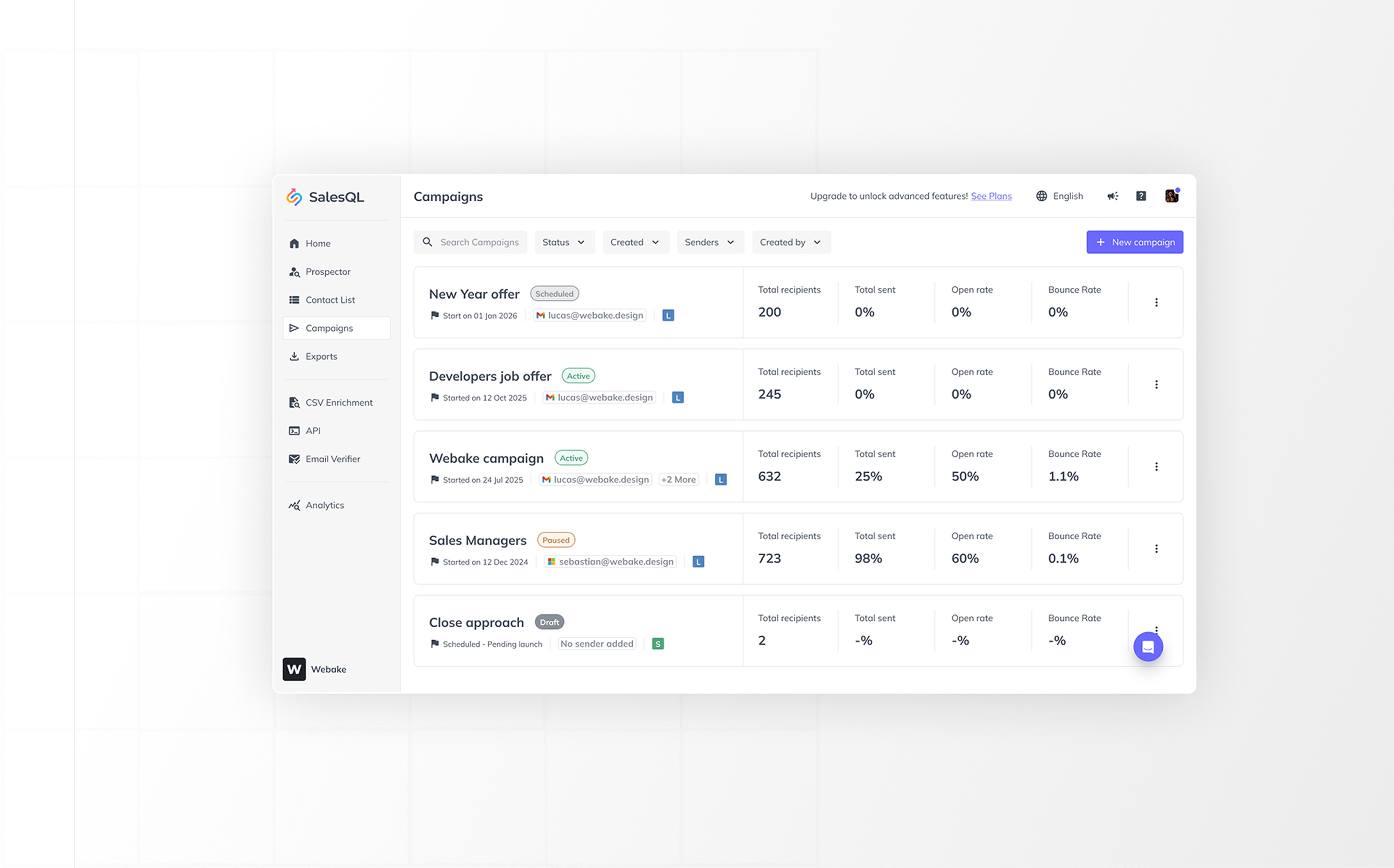Click the 1.1% bounce rate value

point(1063,476)
